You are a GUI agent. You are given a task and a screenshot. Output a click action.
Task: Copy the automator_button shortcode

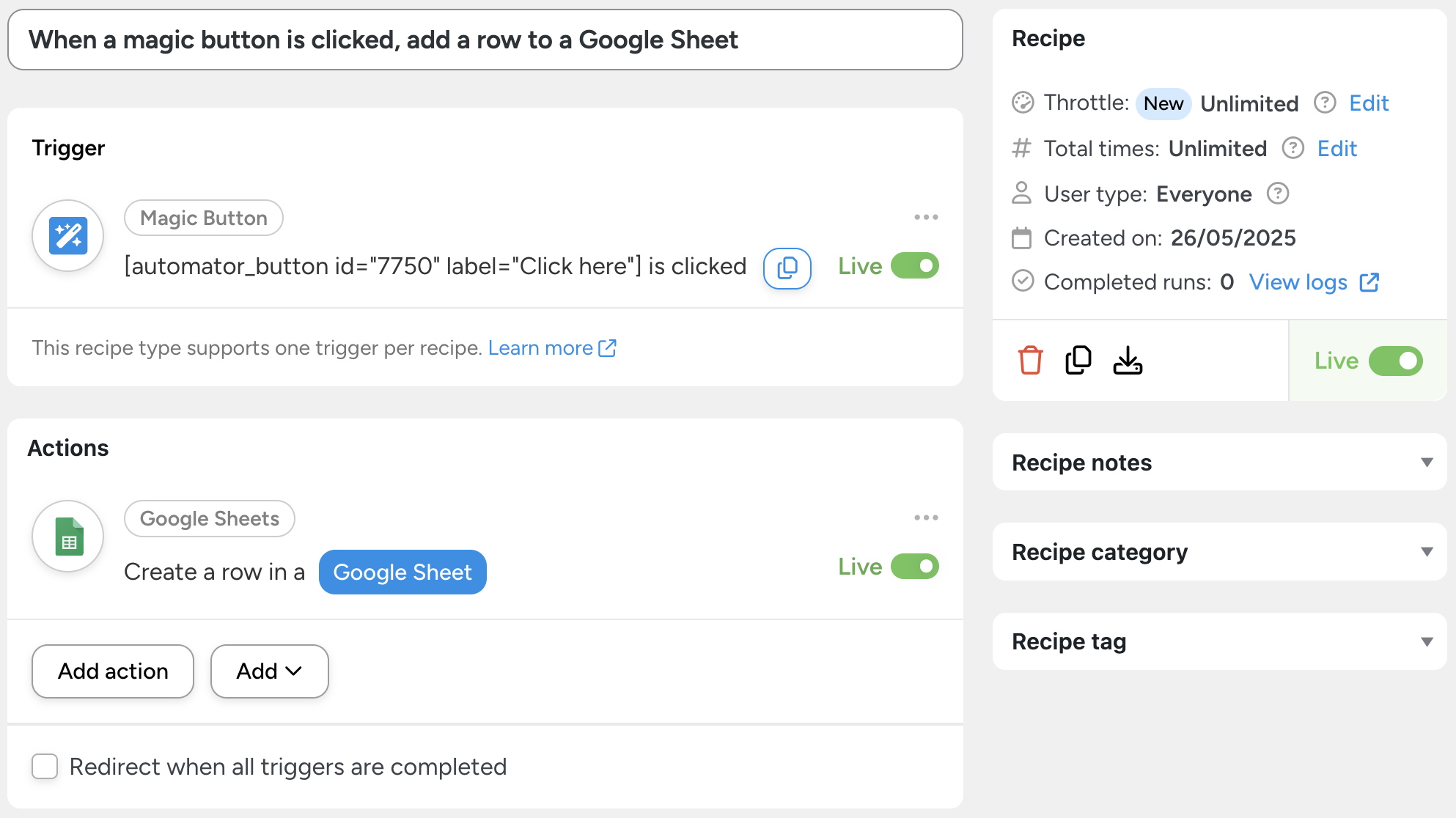pos(787,268)
